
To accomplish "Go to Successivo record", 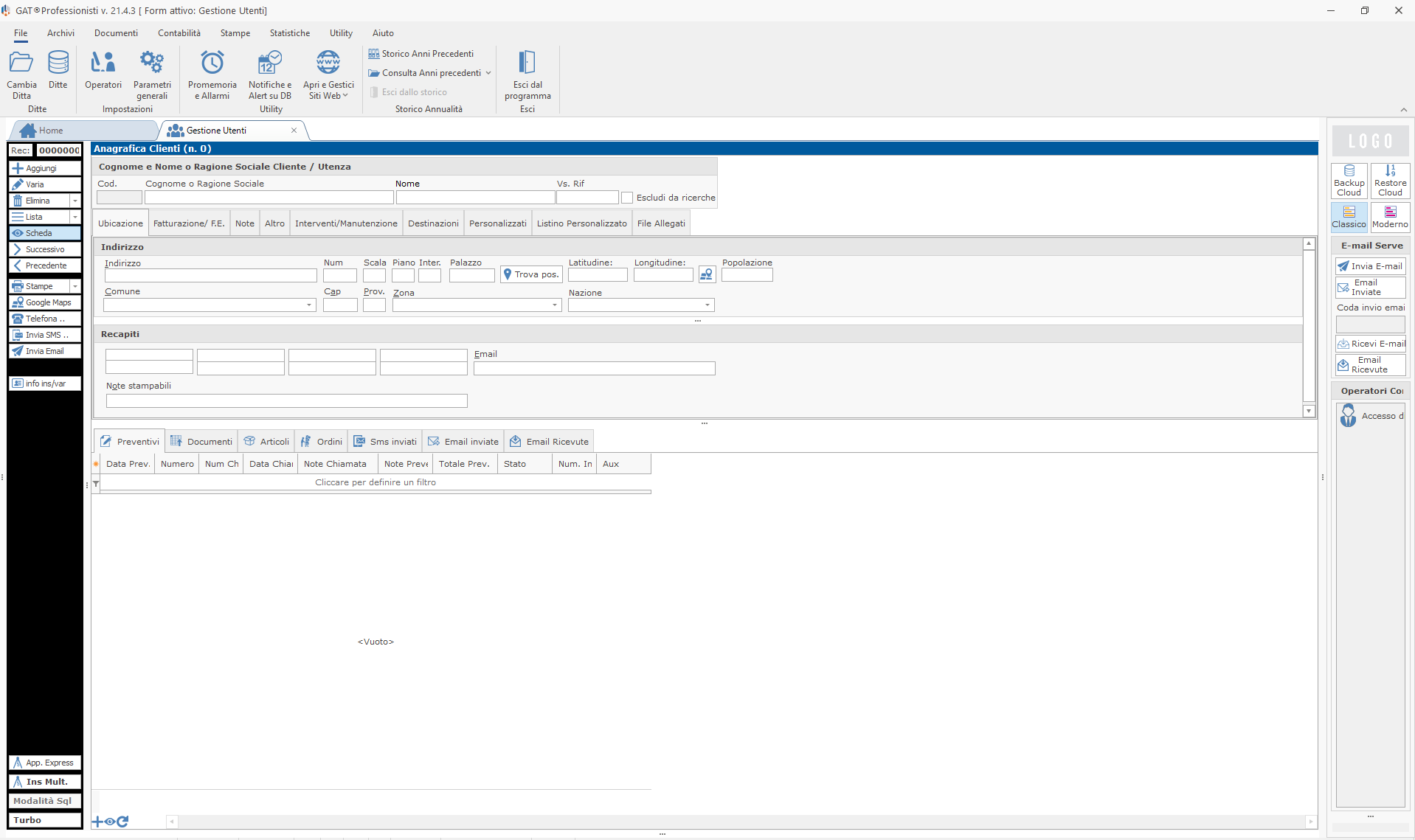I will (45, 249).
